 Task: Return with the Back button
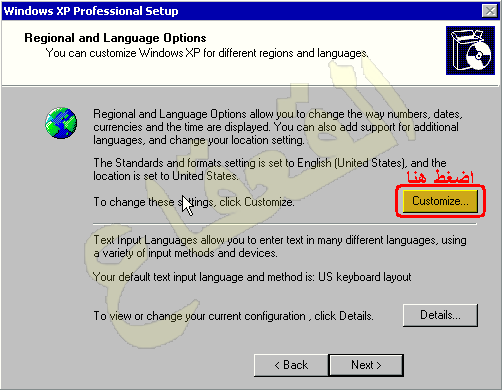[x=291, y=365]
